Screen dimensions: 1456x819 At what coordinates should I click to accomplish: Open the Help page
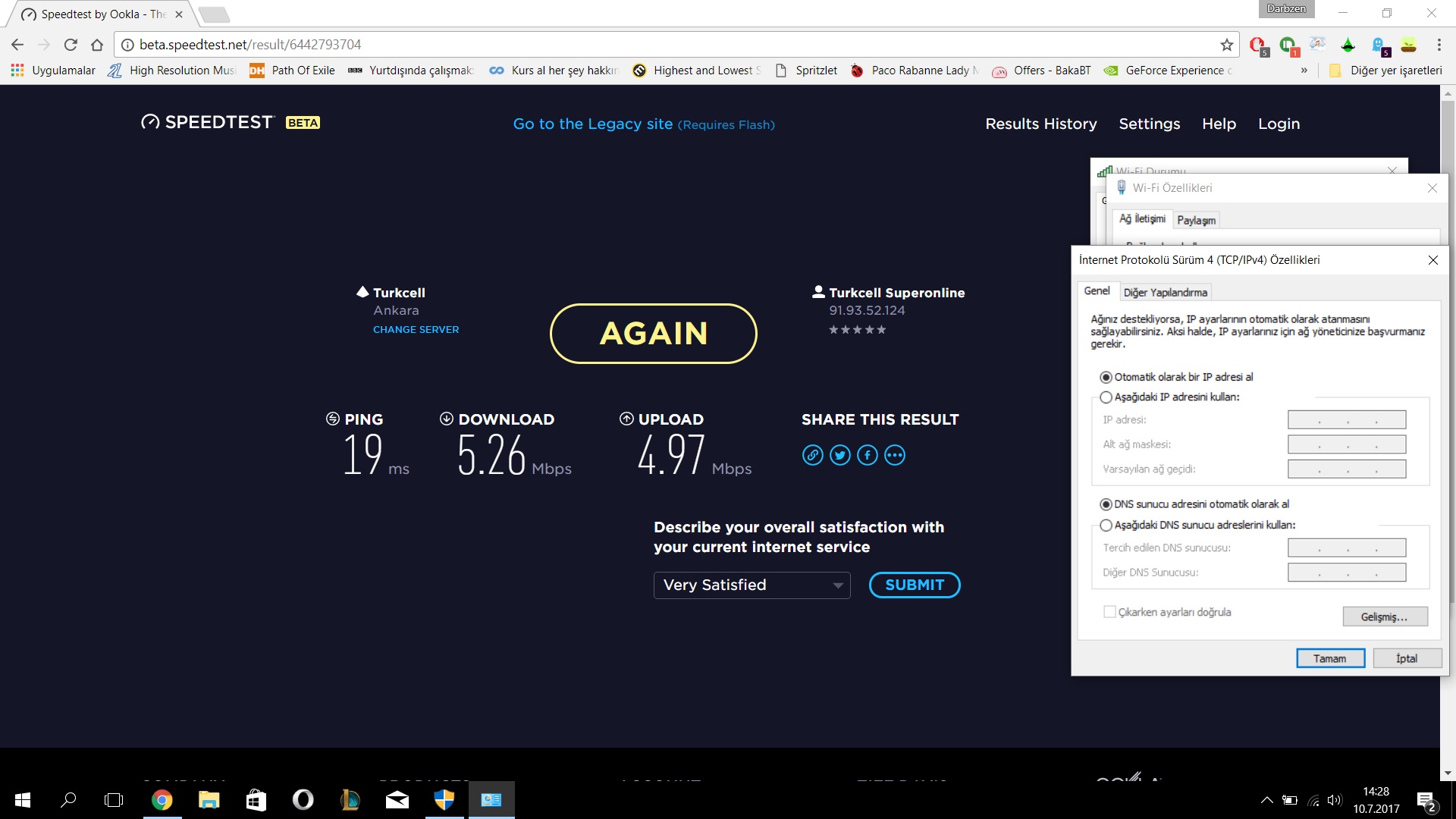click(1219, 124)
